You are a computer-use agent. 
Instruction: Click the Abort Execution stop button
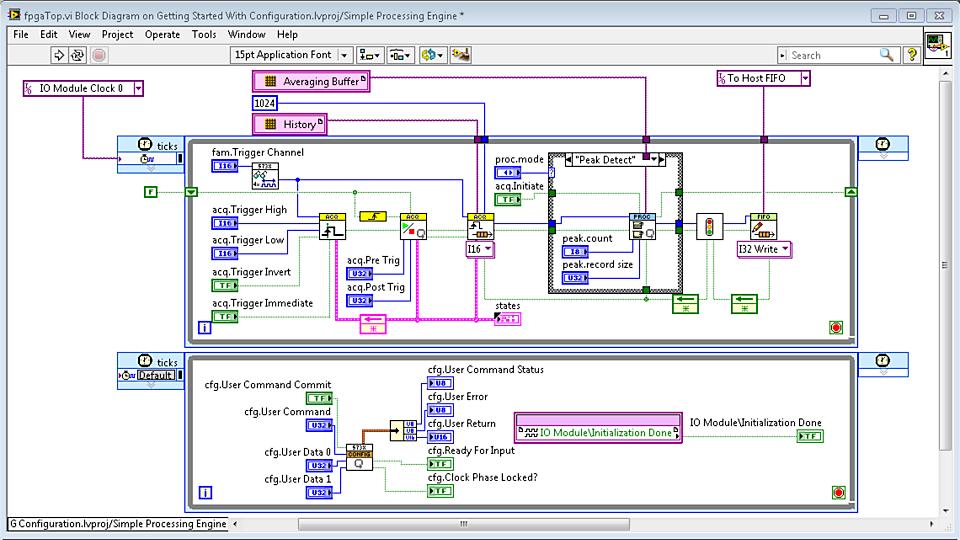[x=99, y=55]
